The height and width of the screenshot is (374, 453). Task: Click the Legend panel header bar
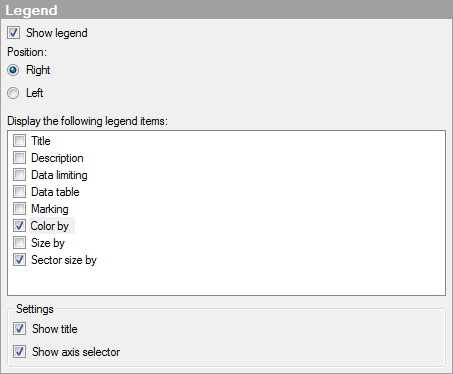[x=226, y=10]
